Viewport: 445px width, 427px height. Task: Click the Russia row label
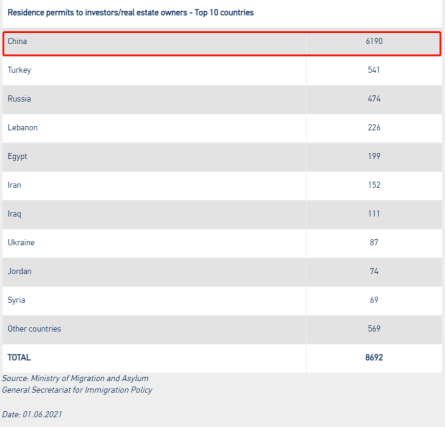(x=19, y=99)
